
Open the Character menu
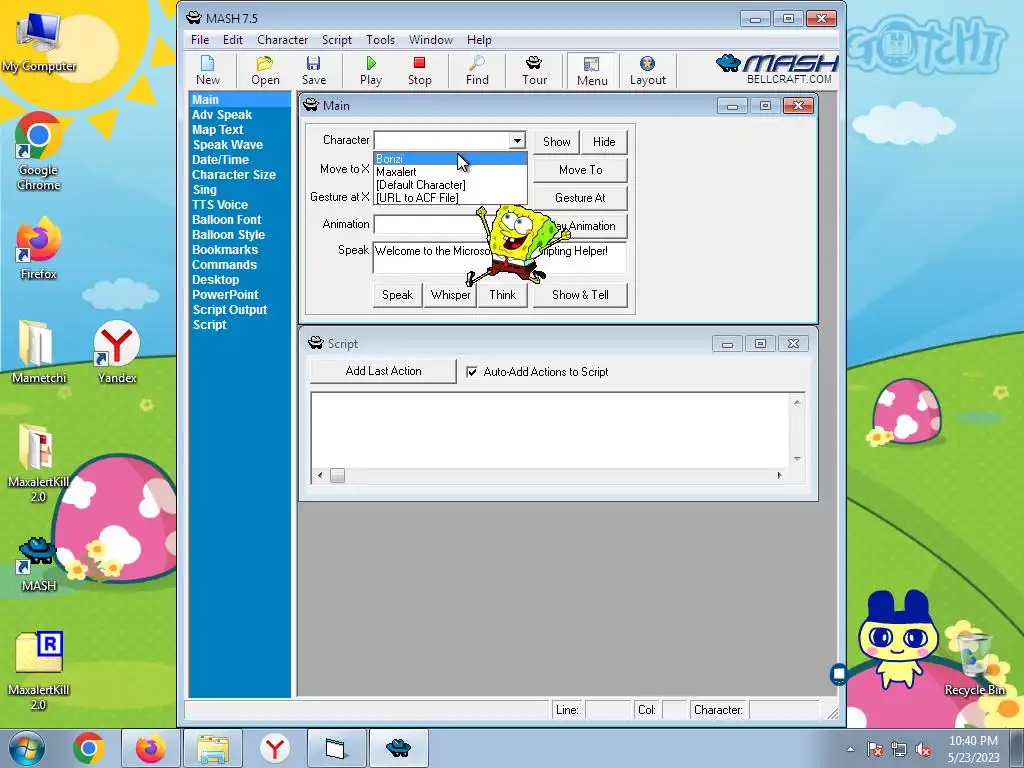pyautogui.click(x=282, y=40)
